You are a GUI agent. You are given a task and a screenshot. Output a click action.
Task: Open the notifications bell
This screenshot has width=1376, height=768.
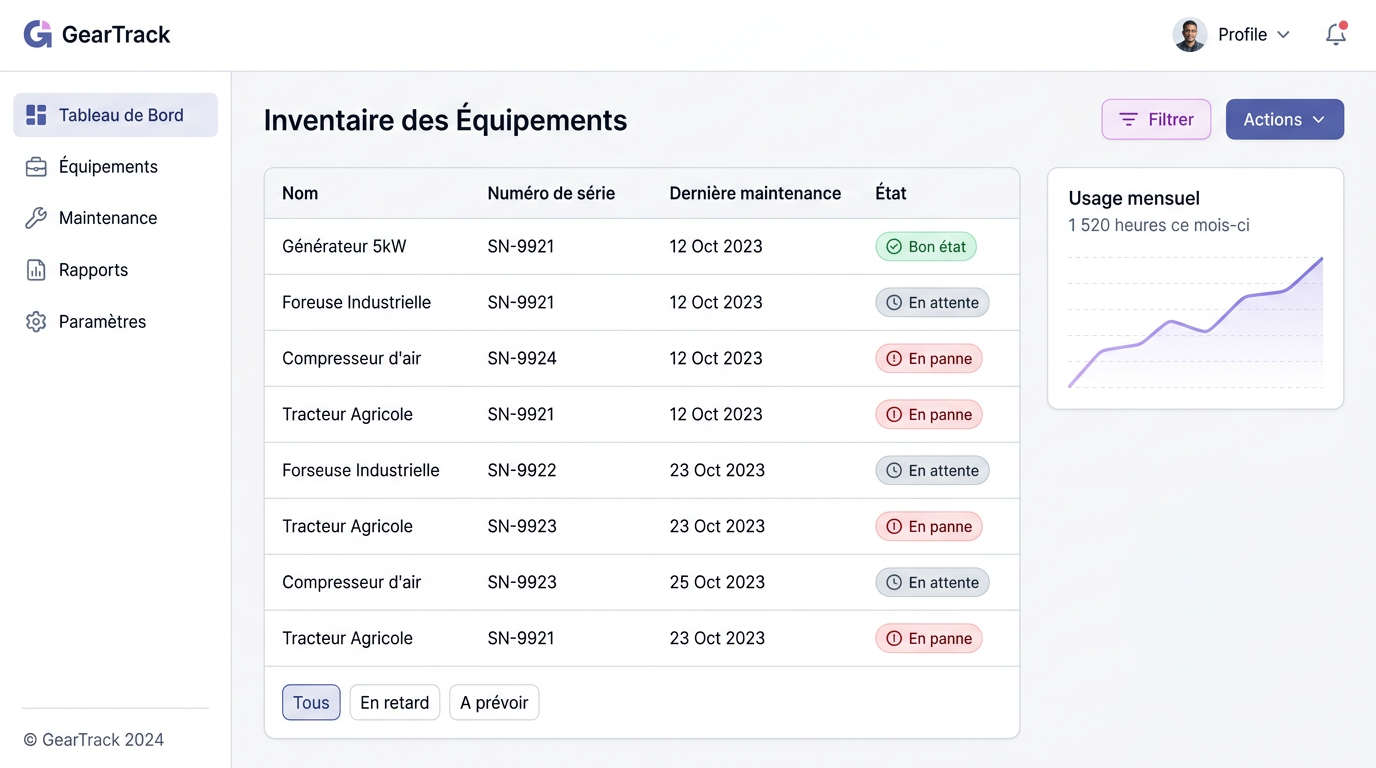click(1336, 35)
